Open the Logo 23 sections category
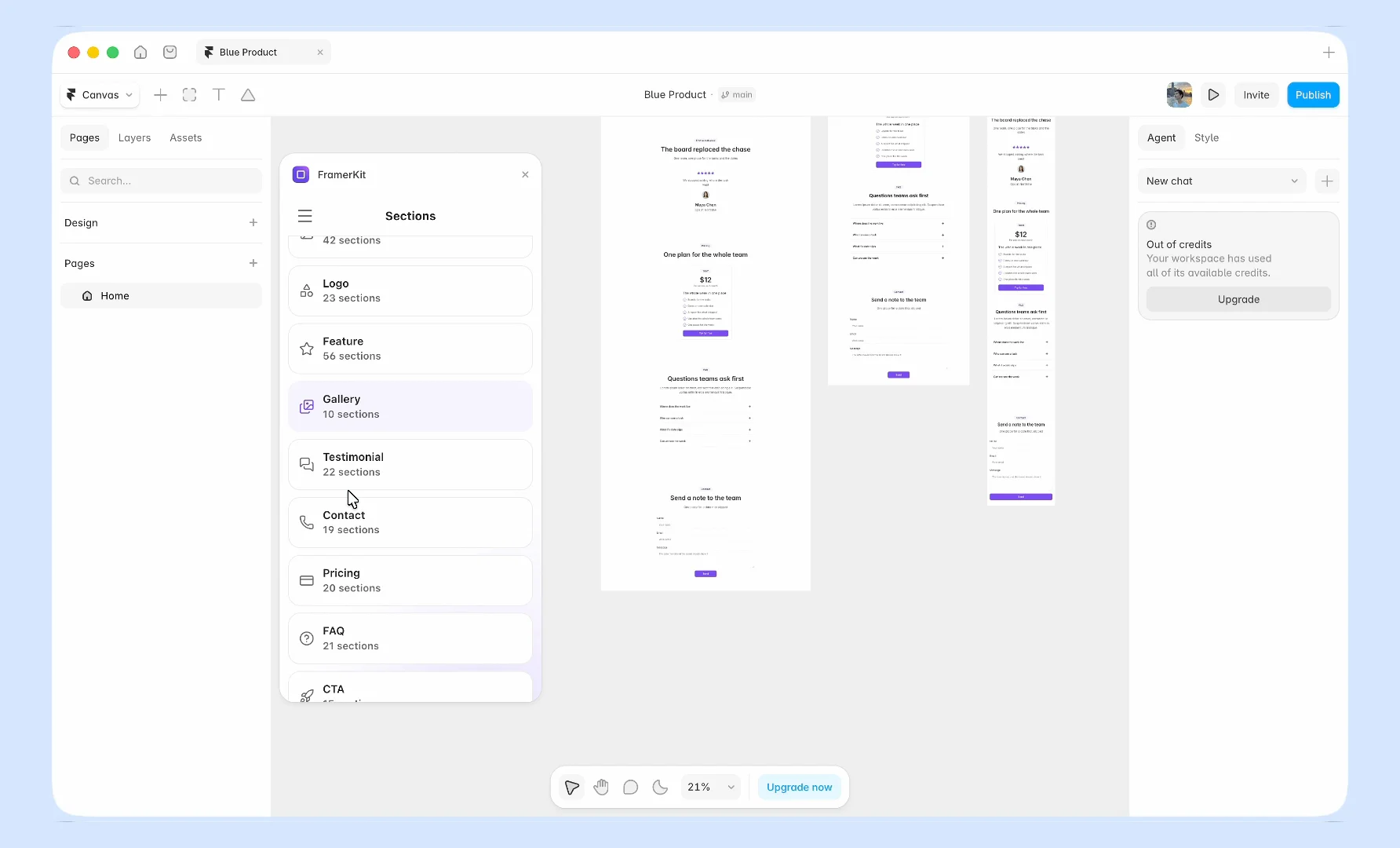 coord(410,291)
